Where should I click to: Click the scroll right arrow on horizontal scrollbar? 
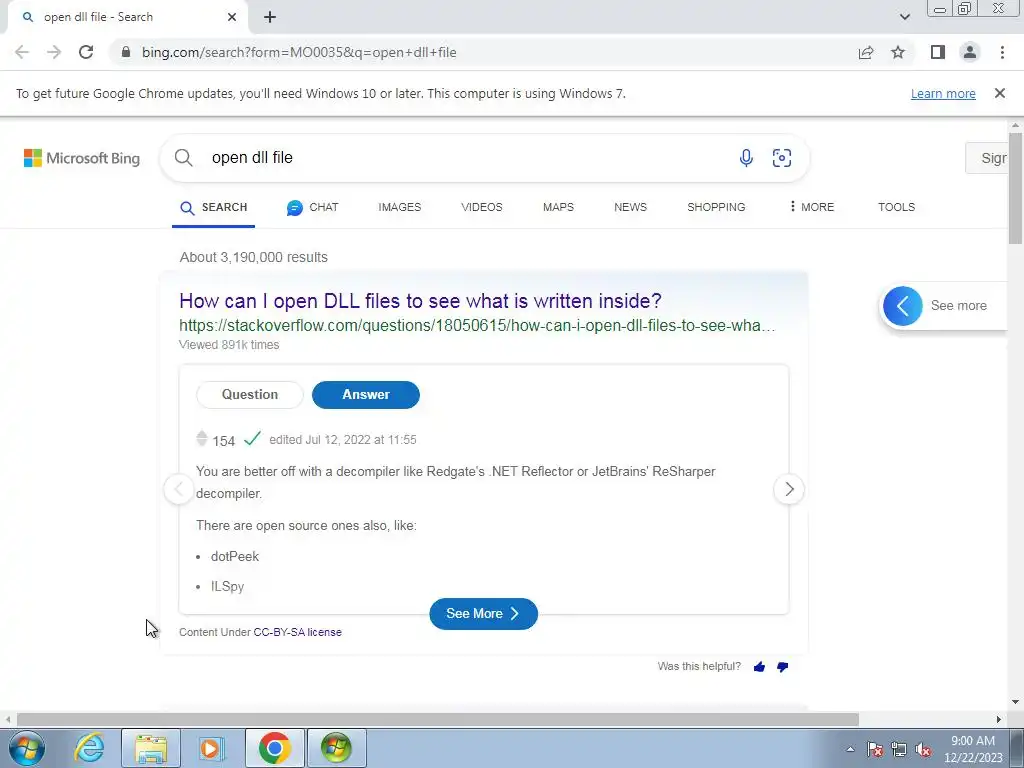[x=999, y=720]
